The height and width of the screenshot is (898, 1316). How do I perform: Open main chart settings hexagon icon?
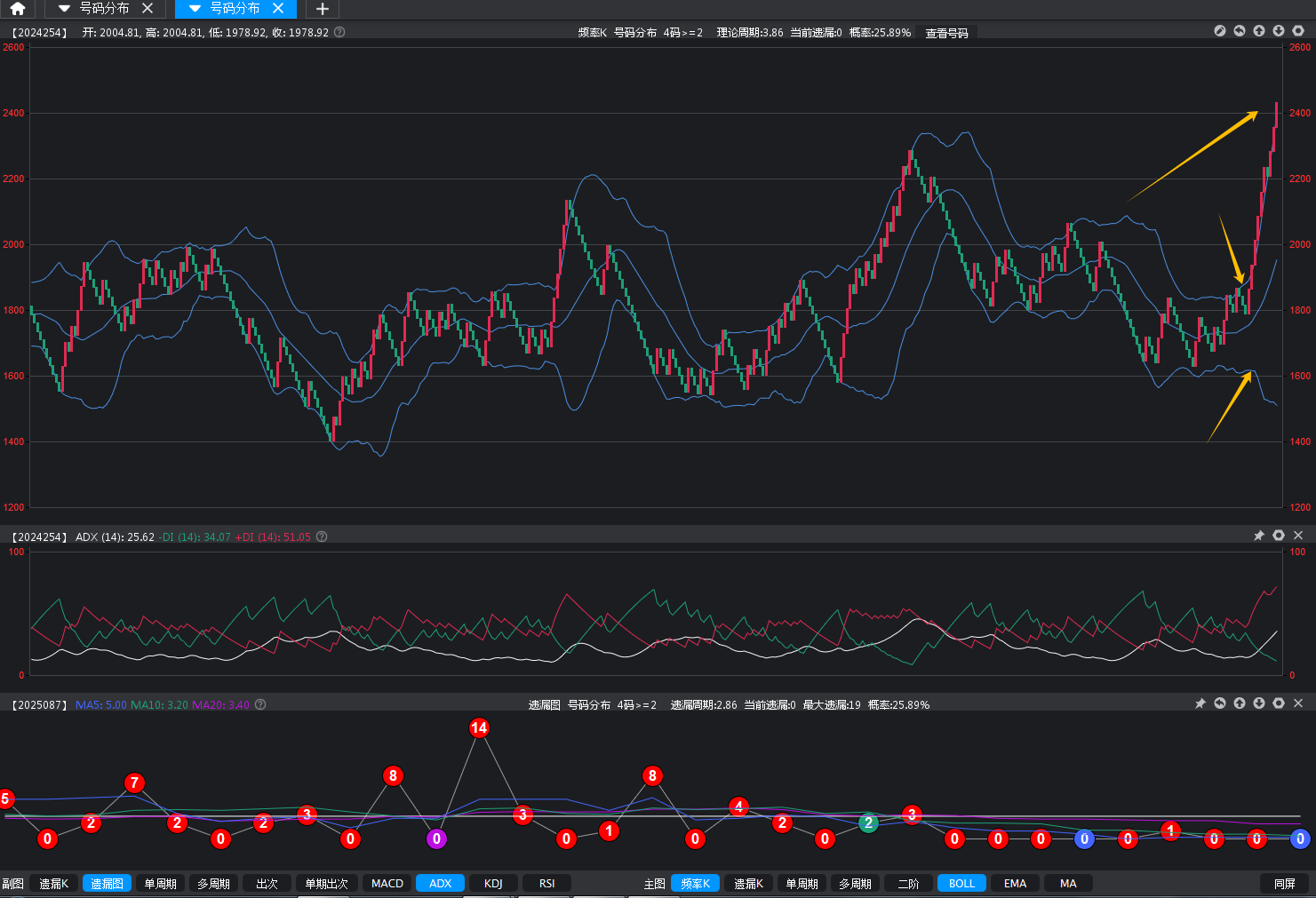coord(1298,30)
